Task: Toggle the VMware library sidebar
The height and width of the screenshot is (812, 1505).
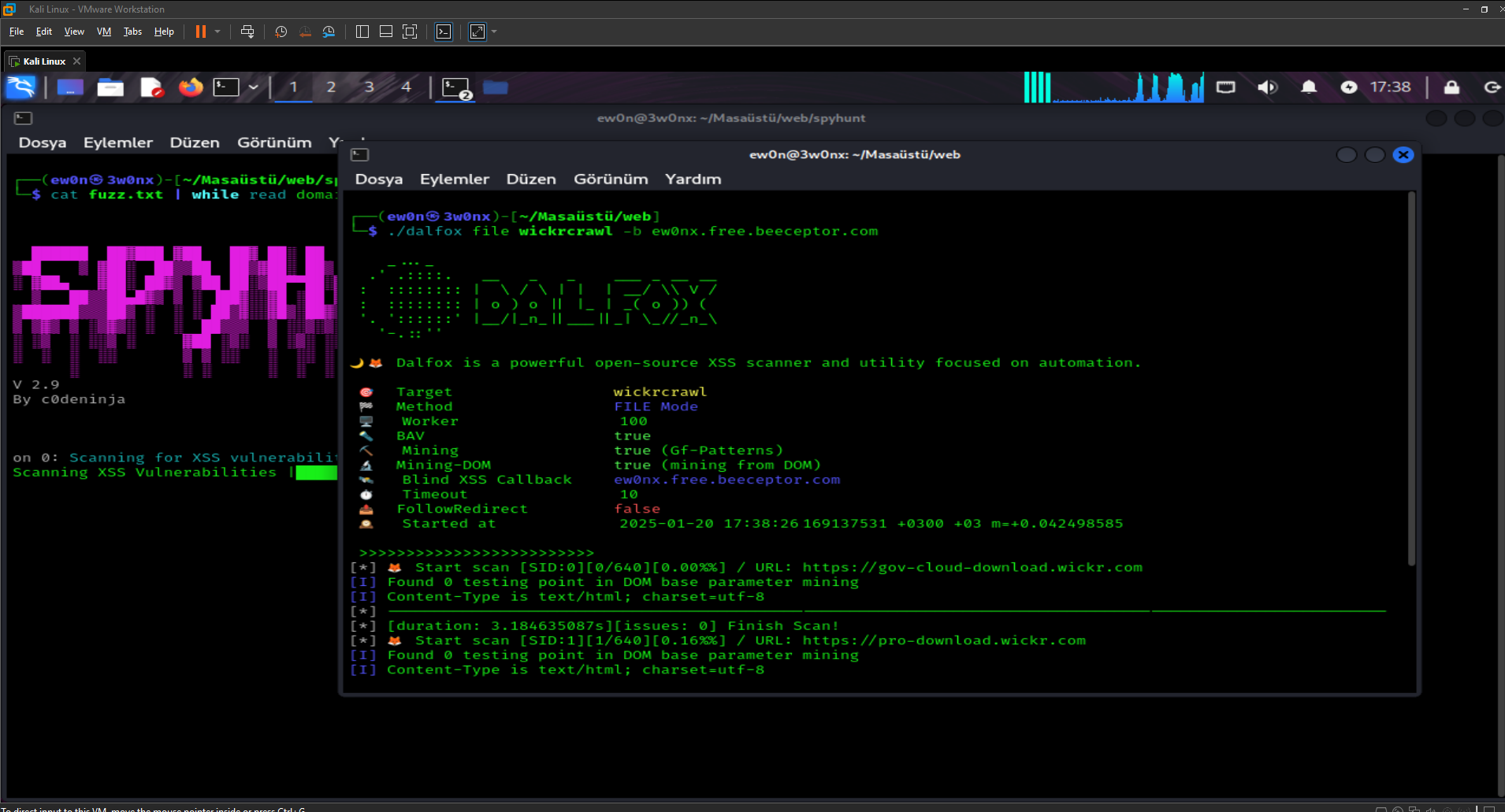Action: (362, 32)
